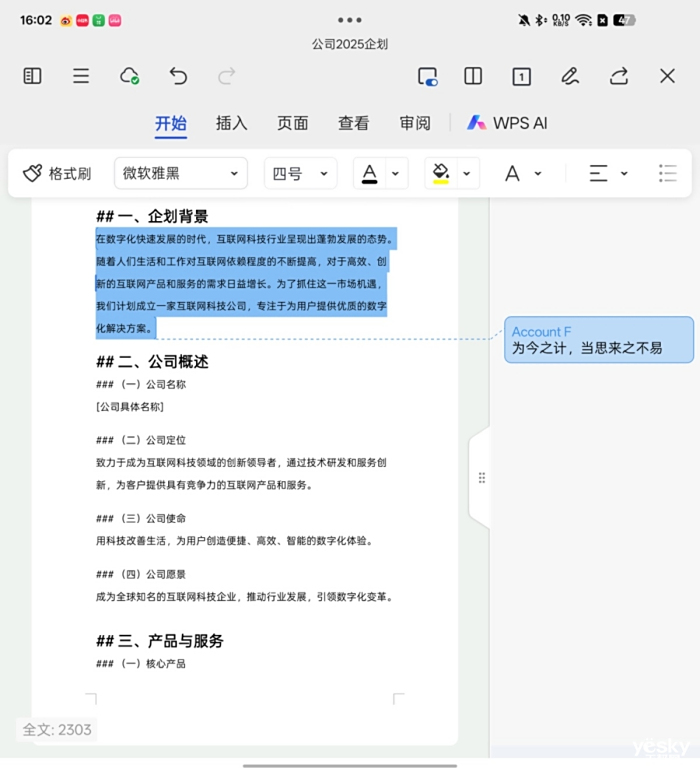Open the page count indicator icon
700x772 pixels.
coord(521,76)
